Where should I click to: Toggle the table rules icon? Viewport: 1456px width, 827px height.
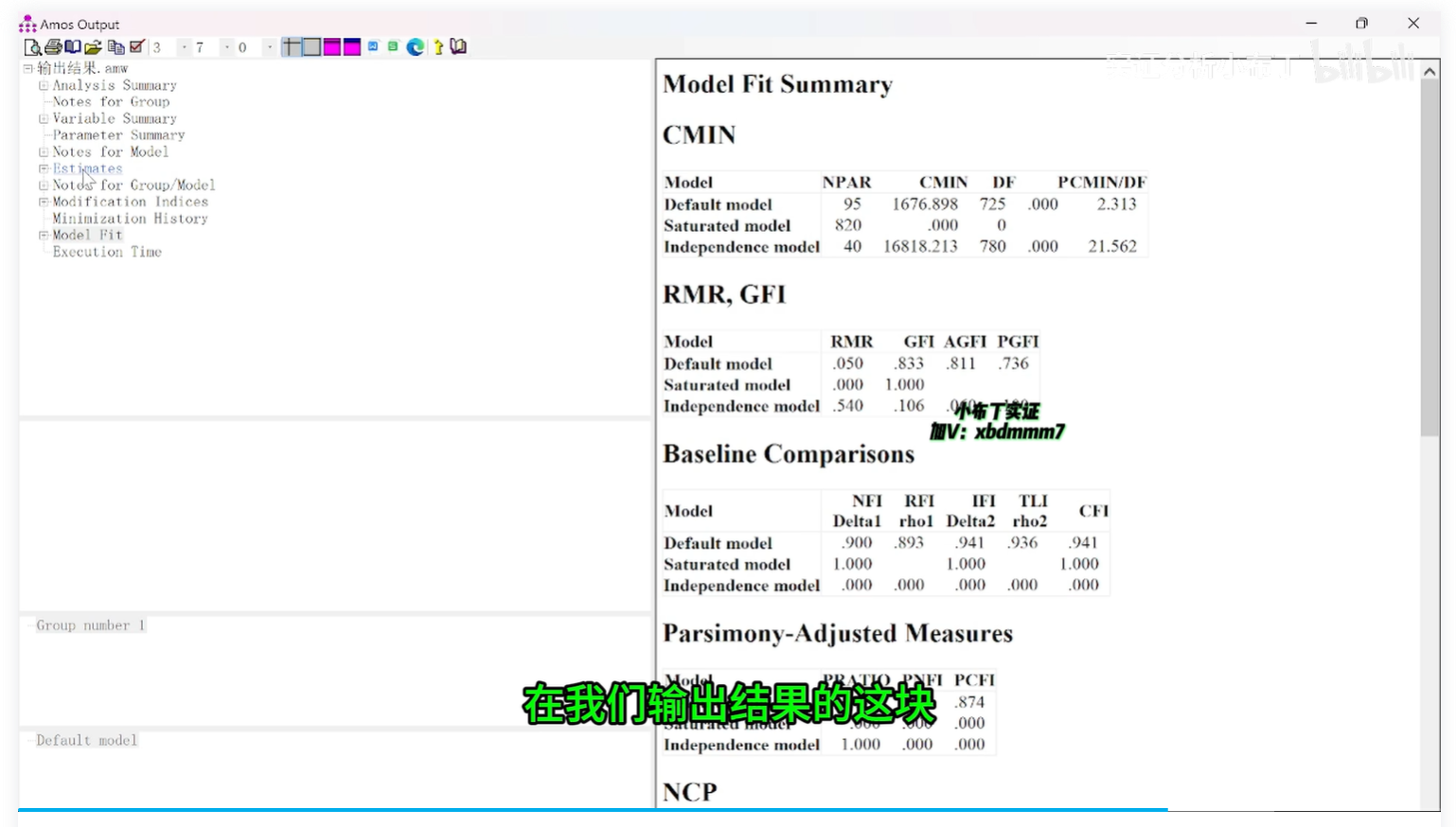[x=292, y=47]
